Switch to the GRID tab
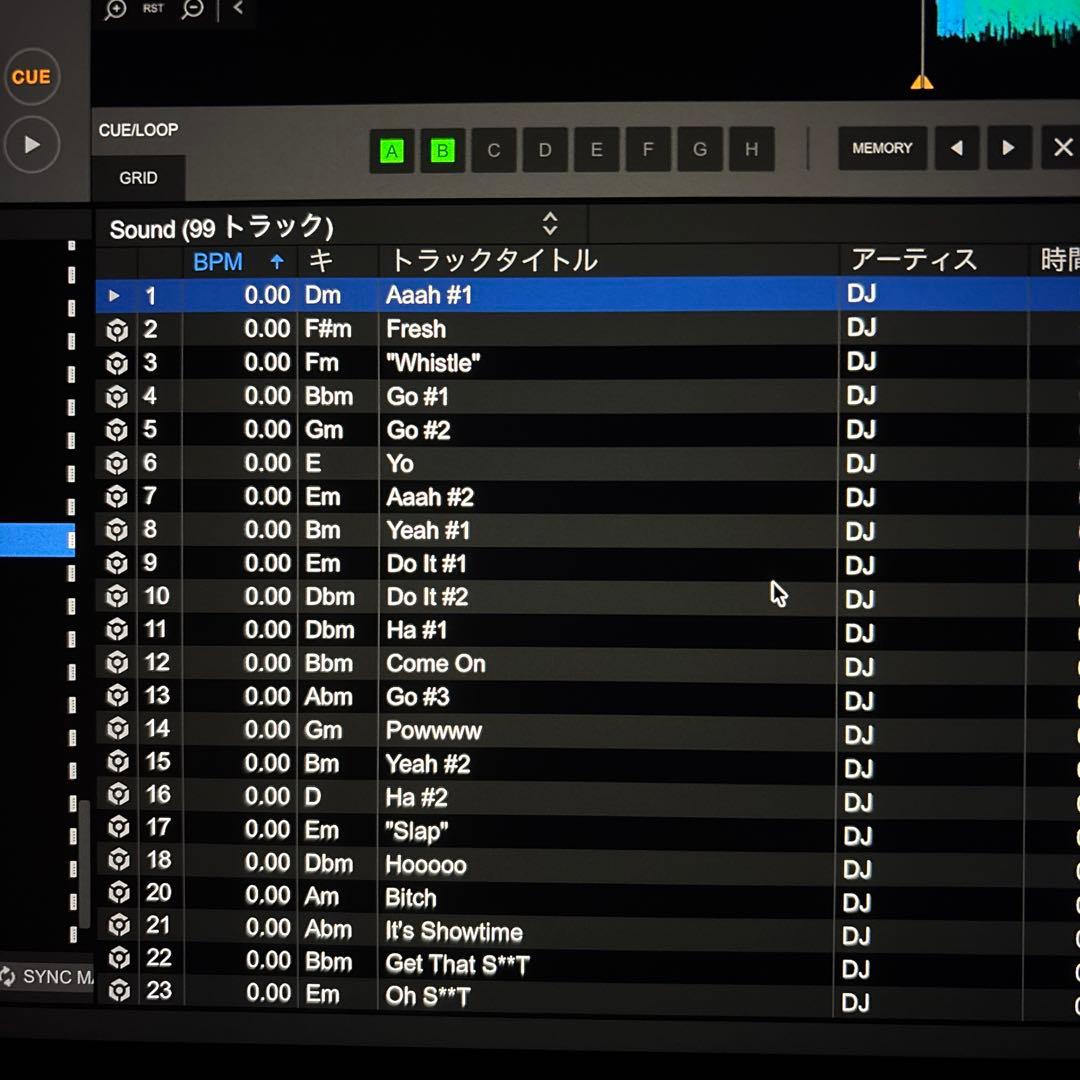This screenshot has width=1080, height=1080. [138, 178]
